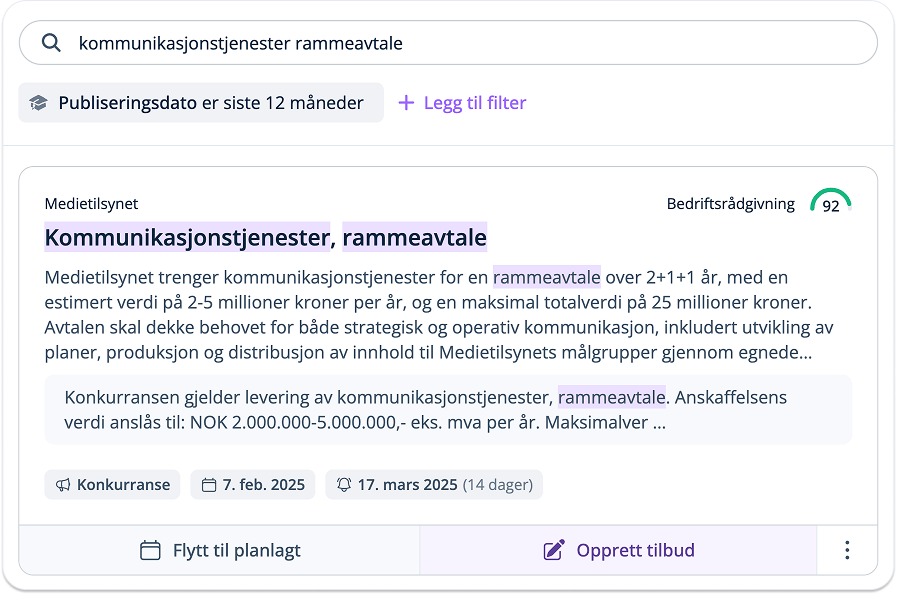Click the megaphone icon in the Konkurranse tag
Image resolution: width=897 pixels, height=595 pixels.
pyautogui.click(x=64, y=484)
